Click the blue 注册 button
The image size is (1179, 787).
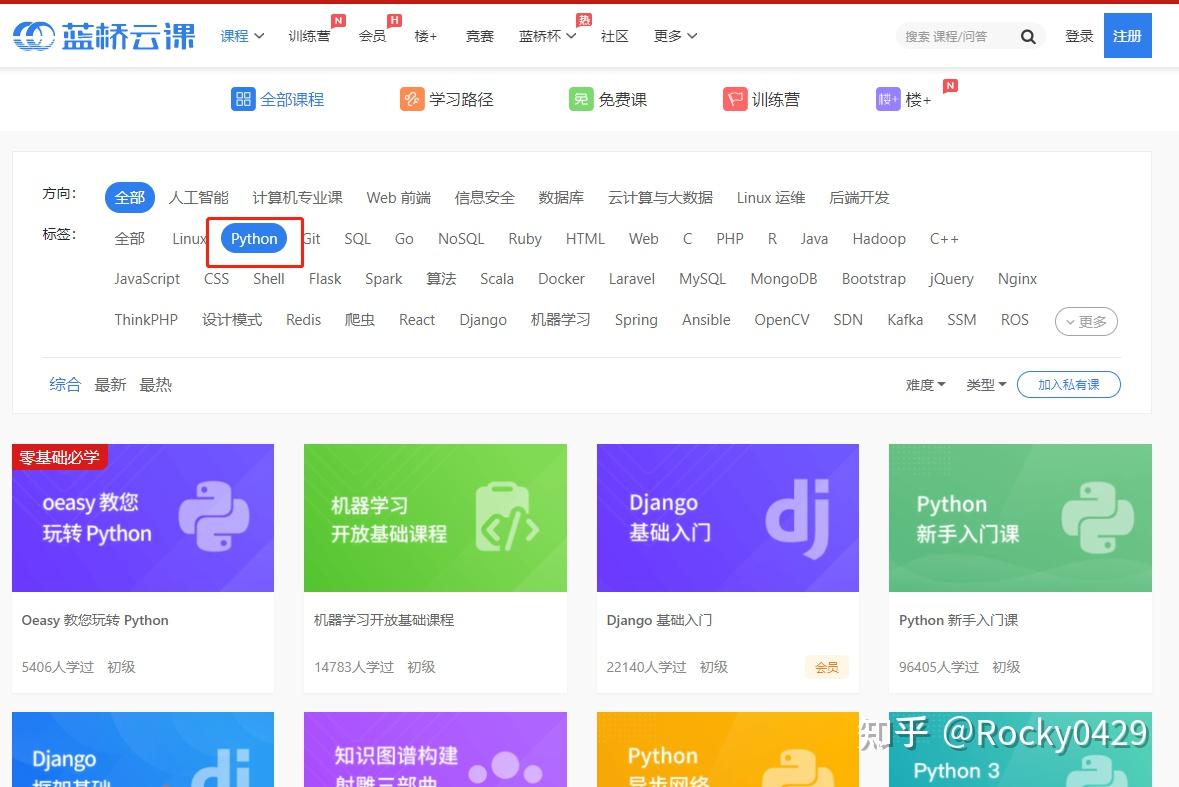(1127, 35)
